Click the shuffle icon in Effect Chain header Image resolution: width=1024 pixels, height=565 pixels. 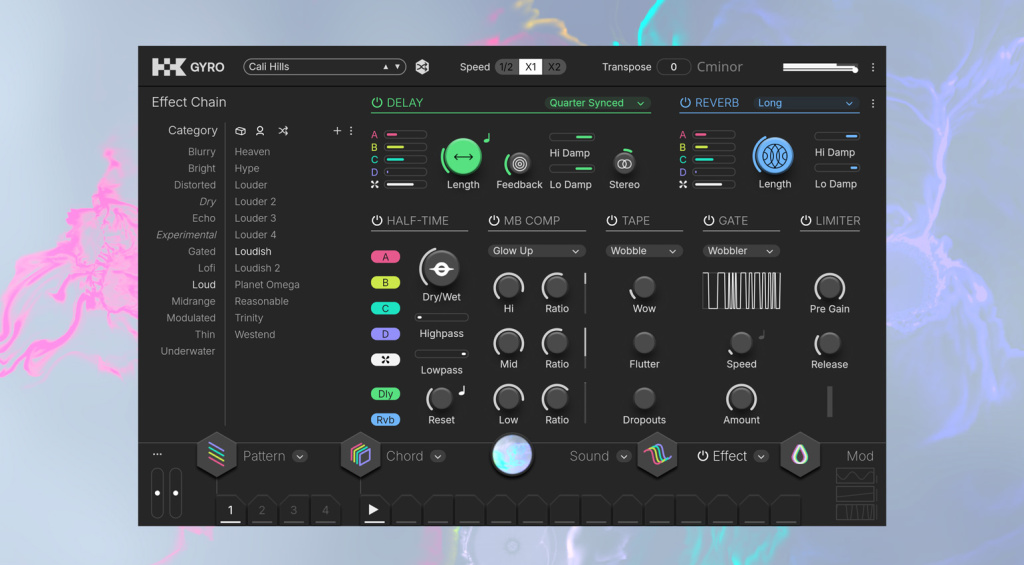[x=283, y=131]
